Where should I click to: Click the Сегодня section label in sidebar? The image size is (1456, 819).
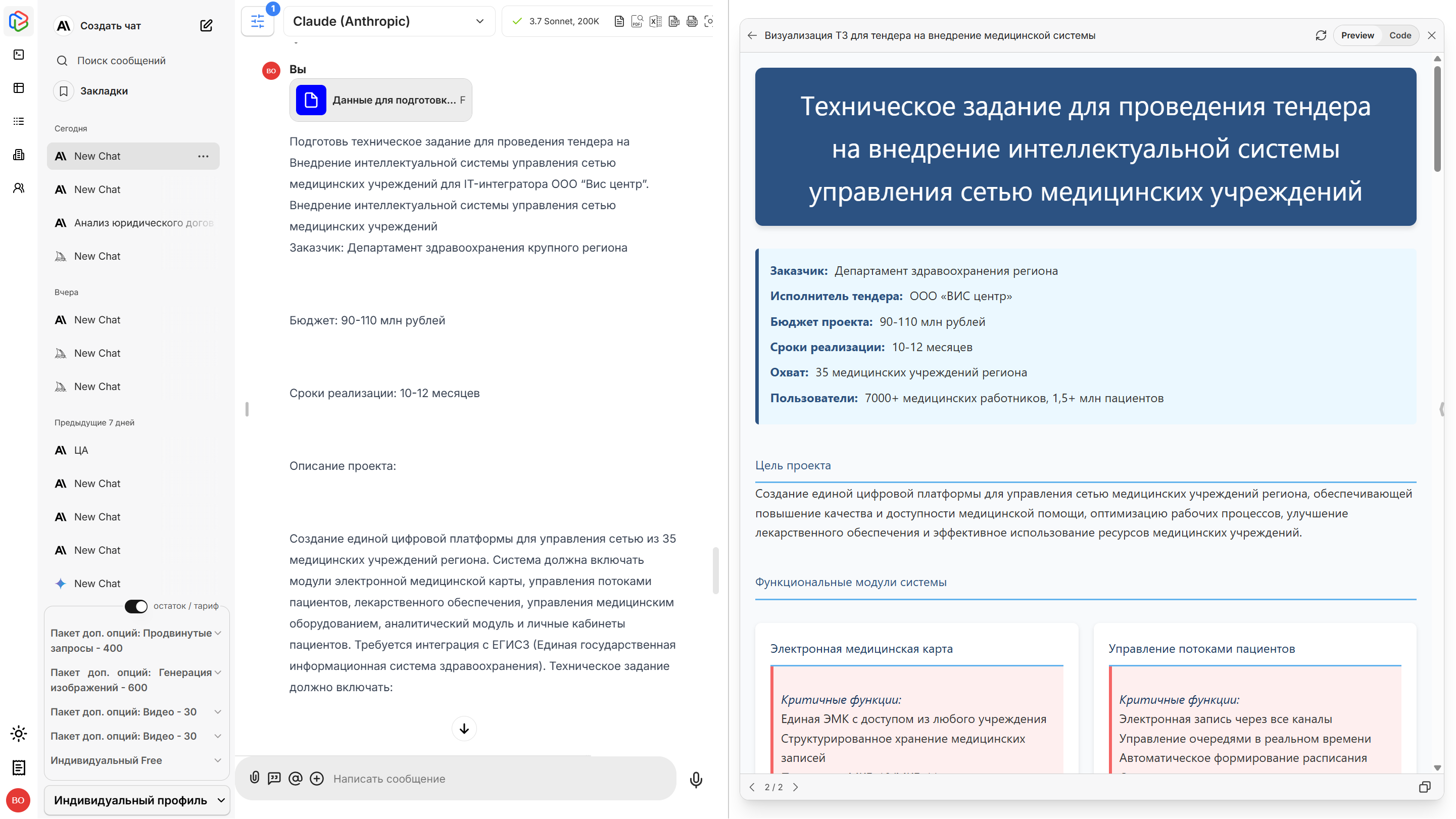tap(71, 129)
